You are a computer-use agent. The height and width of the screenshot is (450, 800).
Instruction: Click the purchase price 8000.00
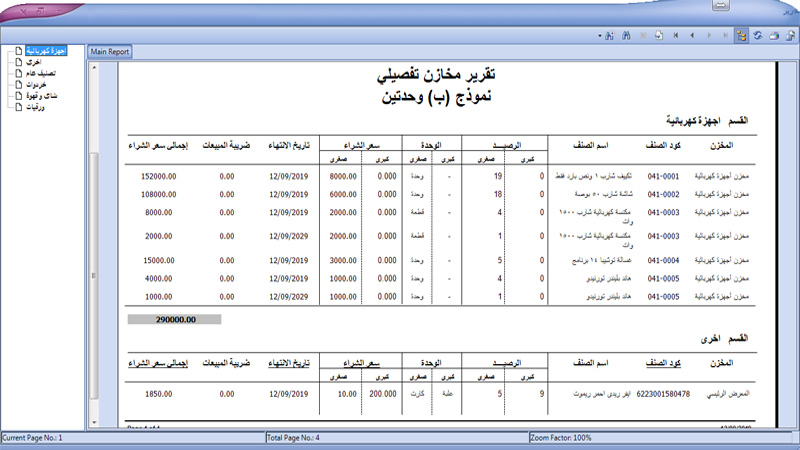pyautogui.click(x=343, y=177)
